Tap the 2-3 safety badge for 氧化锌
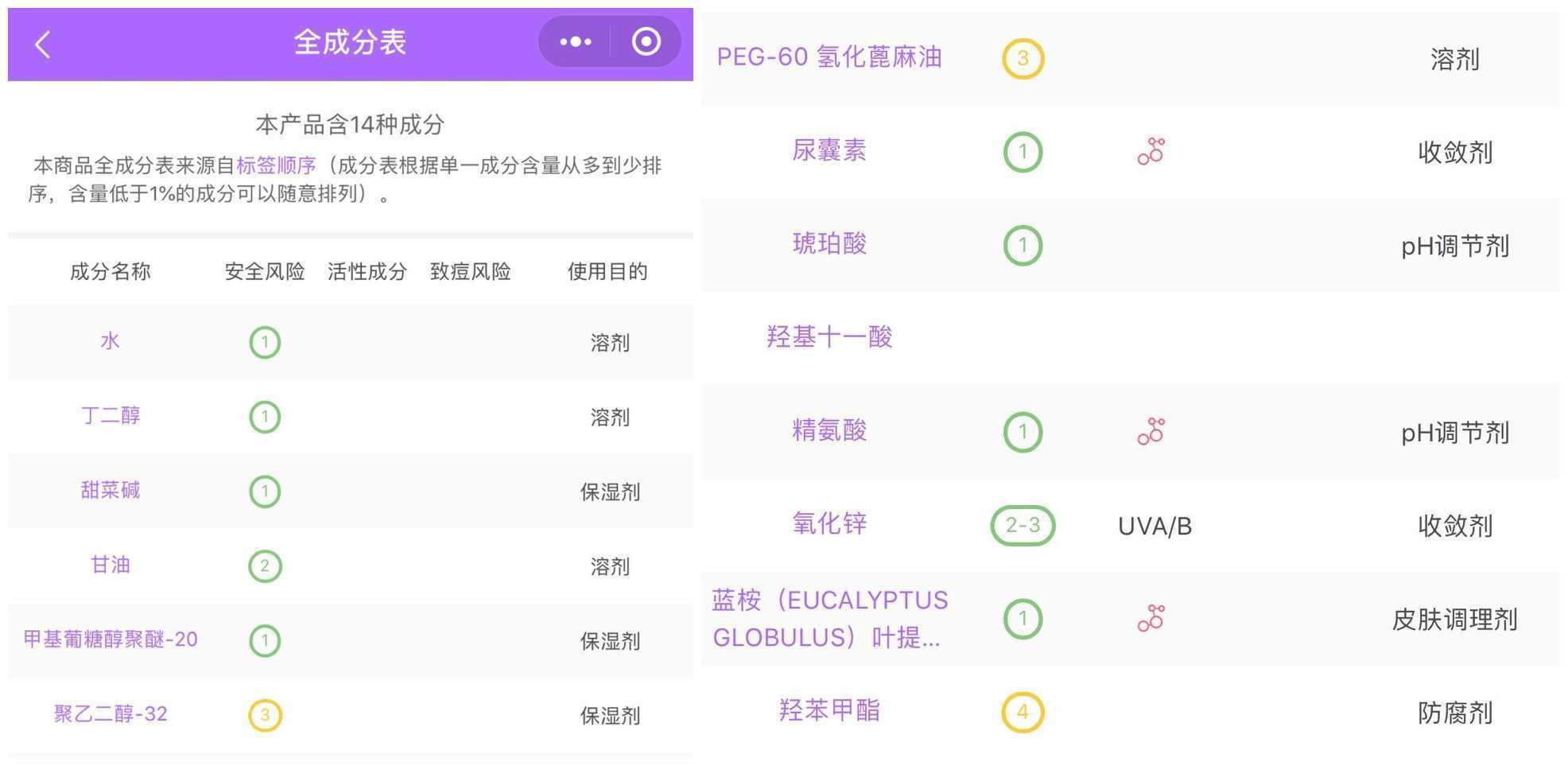Screen dimensions: 1568x766 [1023, 525]
